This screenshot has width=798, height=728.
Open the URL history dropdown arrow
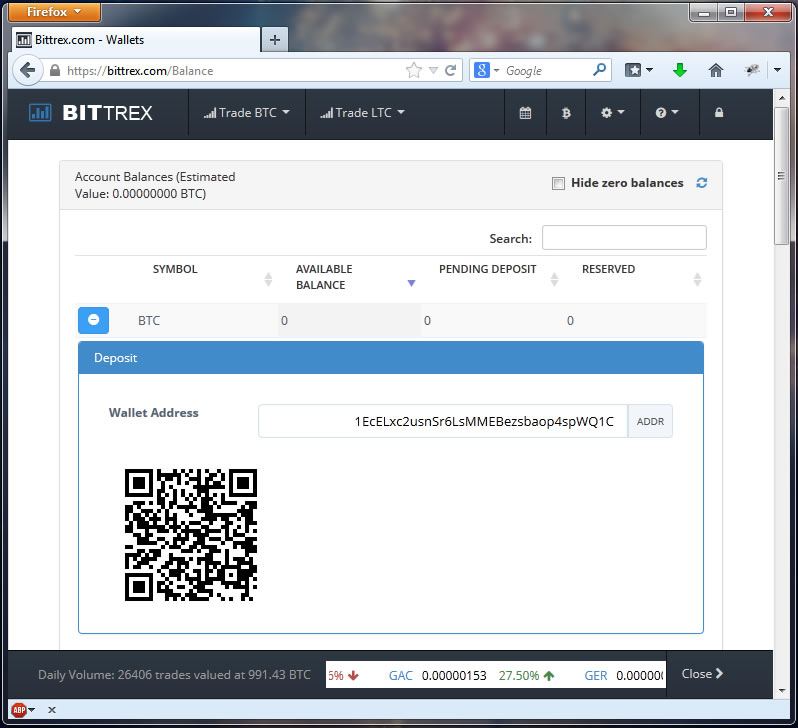click(x=433, y=70)
